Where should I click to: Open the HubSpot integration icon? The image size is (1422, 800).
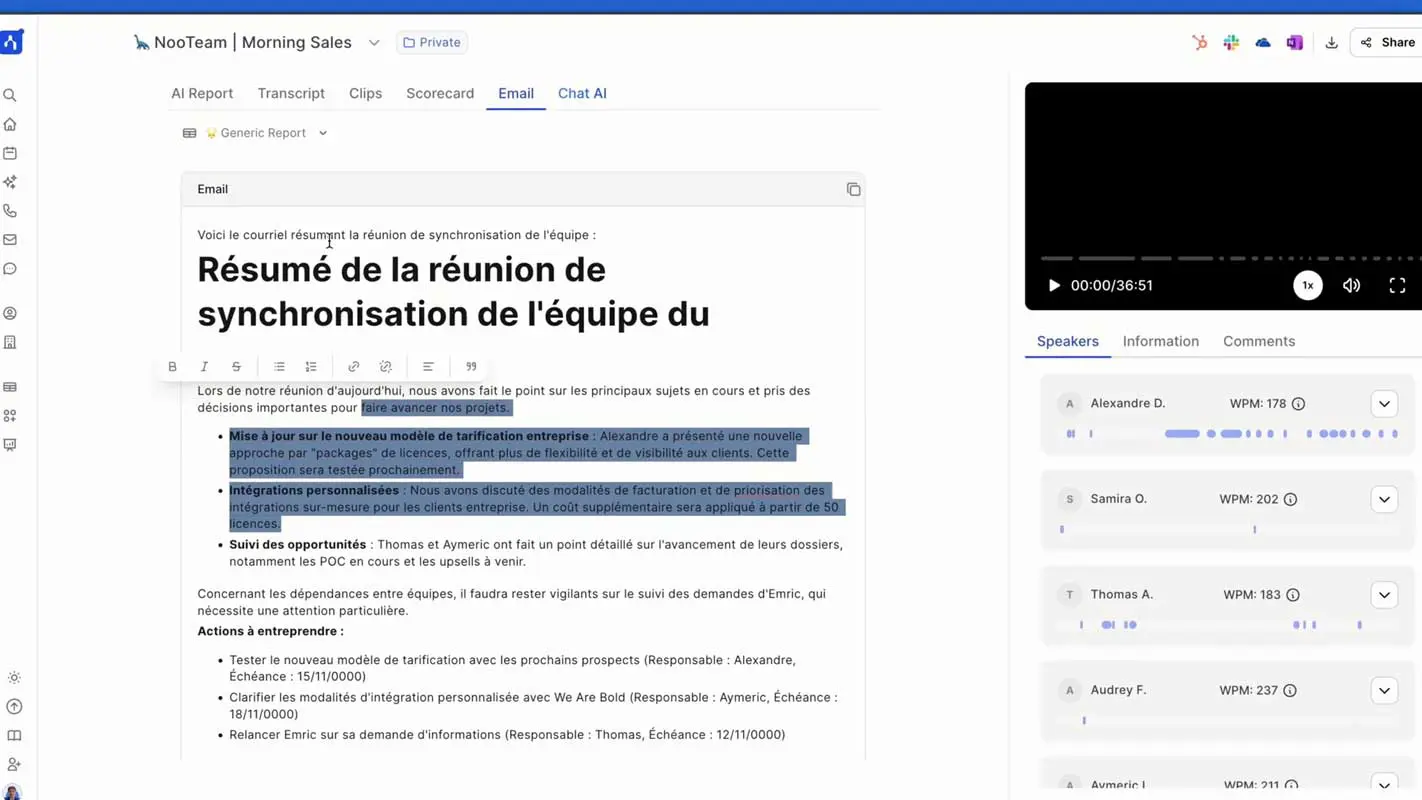click(1199, 43)
